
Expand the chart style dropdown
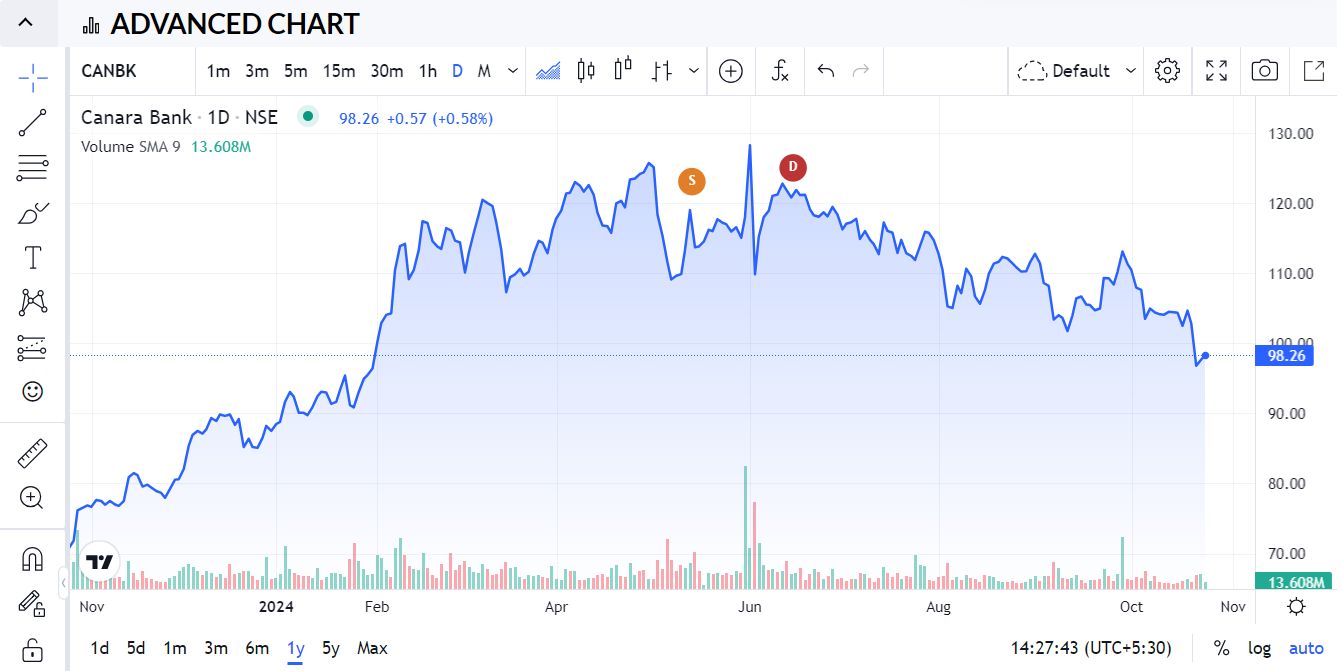tap(694, 71)
